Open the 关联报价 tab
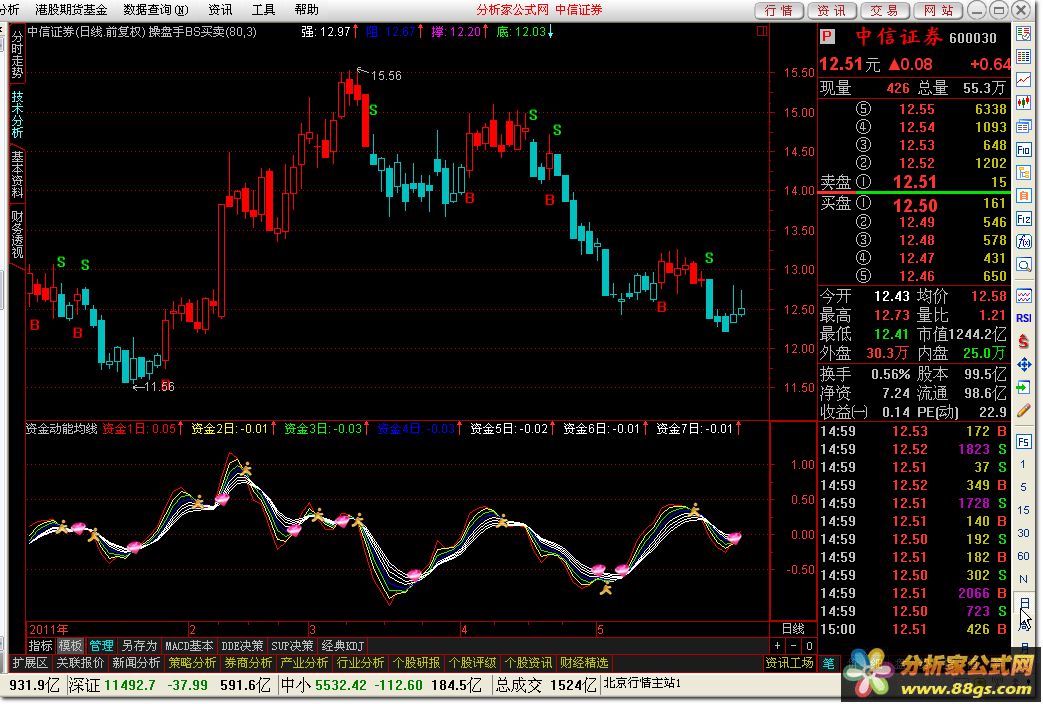This screenshot has width=1043, height=704. point(80,663)
